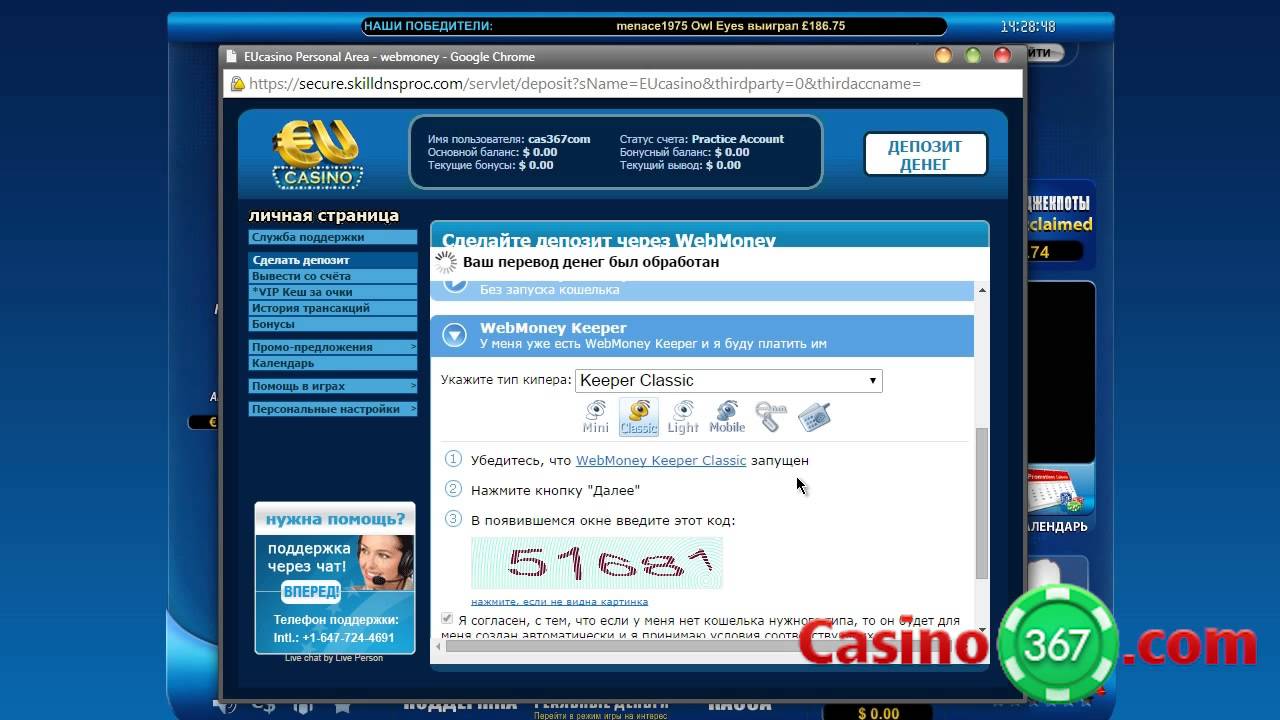Click the EU Casino logo
The width and height of the screenshot is (1280, 720).
pyautogui.click(x=317, y=154)
